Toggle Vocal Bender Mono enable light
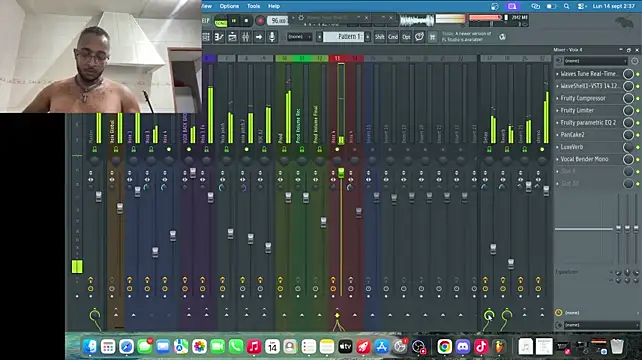This screenshot has width=642, height=360. coord(637,160)
